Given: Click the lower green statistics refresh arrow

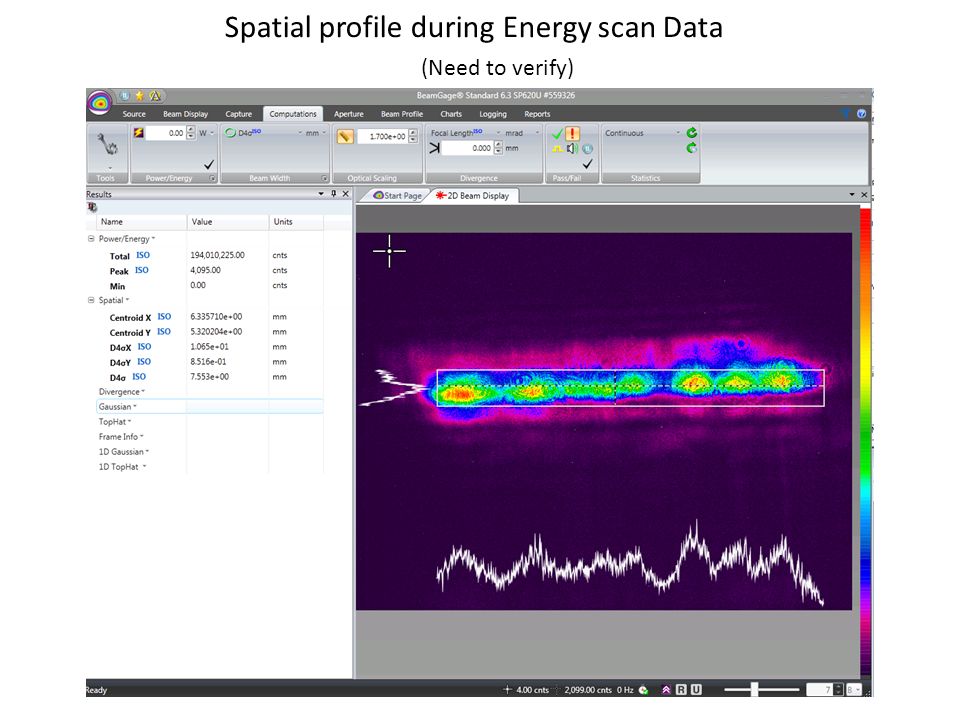Looking at the screenshot, I should click(692, 148).
